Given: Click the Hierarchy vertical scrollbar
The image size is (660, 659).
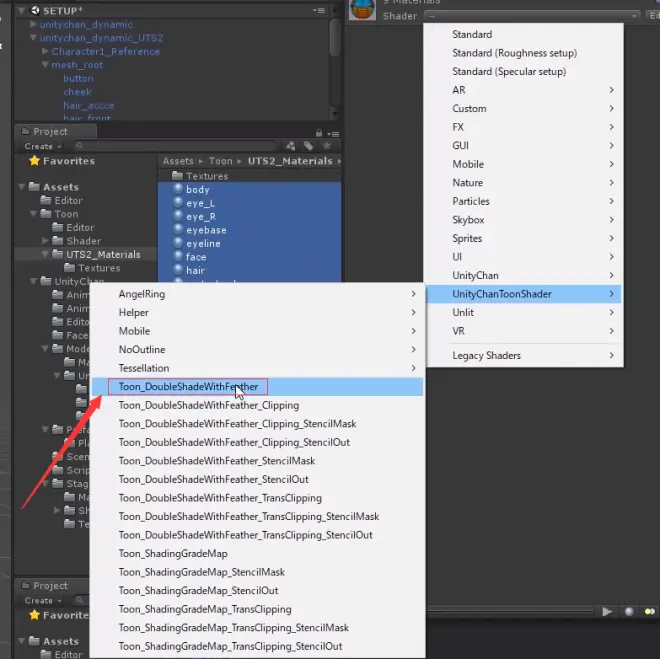Looking at the screenshot, I should tap(335, 37).
